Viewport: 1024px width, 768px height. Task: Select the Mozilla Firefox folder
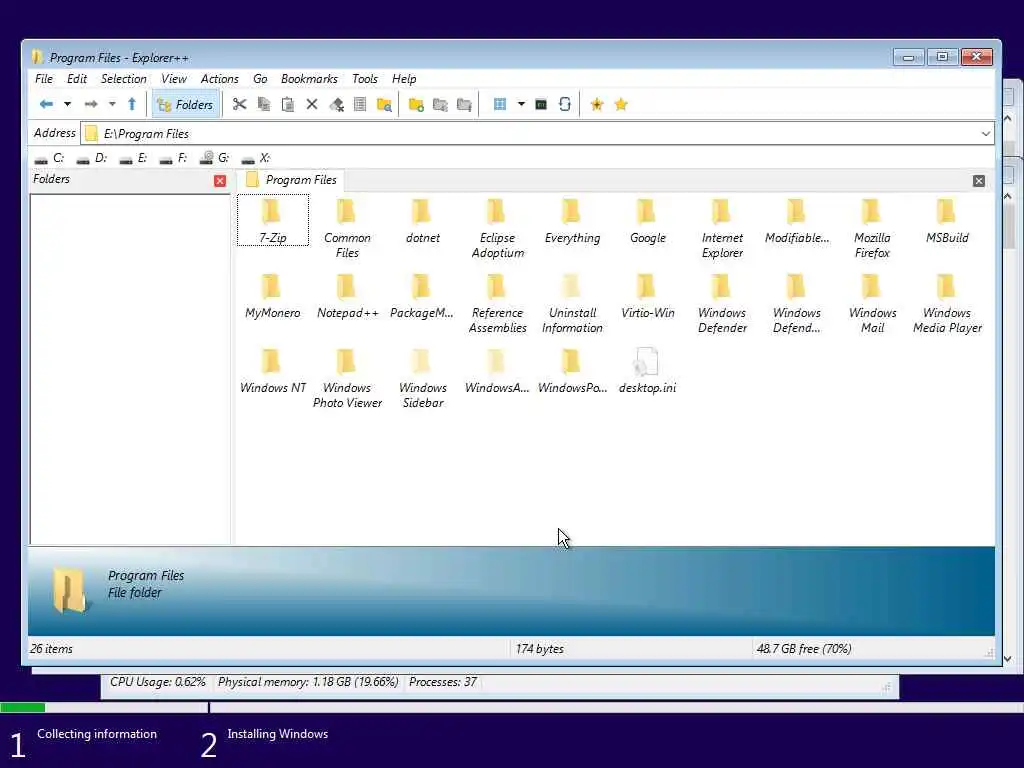[872, 229]
